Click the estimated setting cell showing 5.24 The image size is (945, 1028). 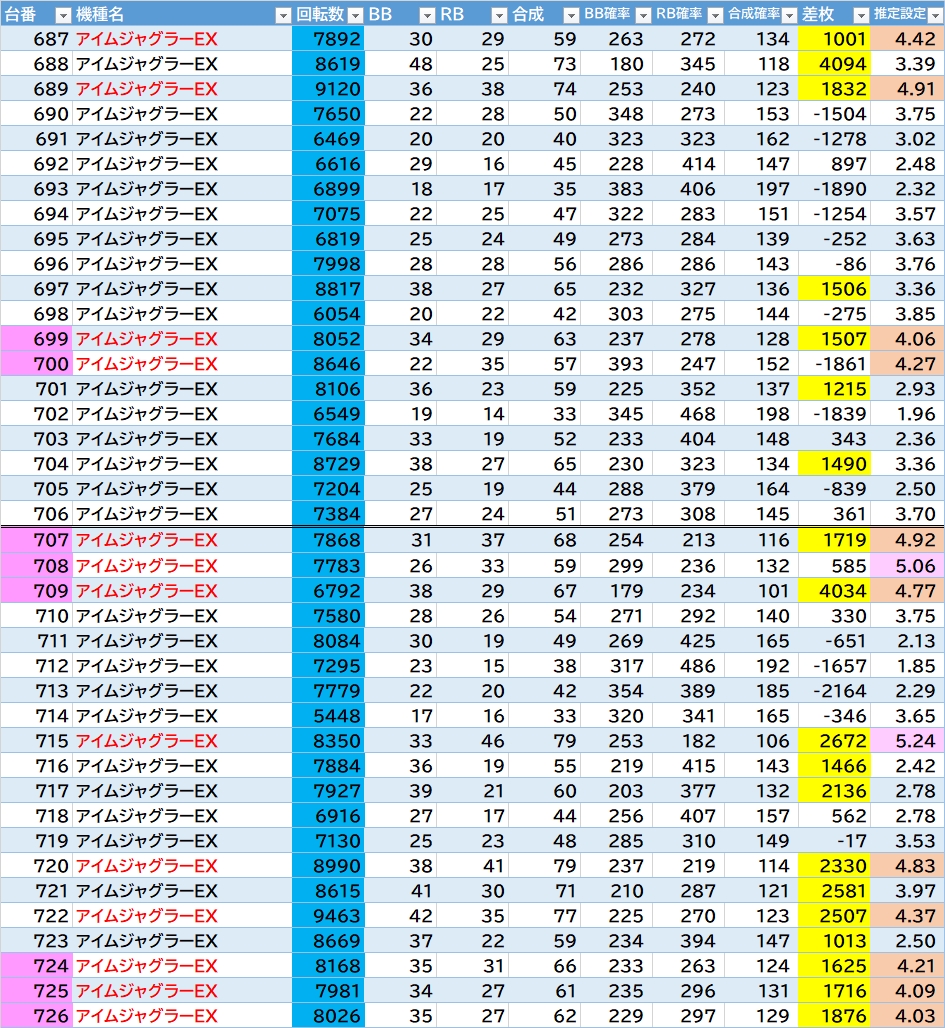(x=907, y=741)
